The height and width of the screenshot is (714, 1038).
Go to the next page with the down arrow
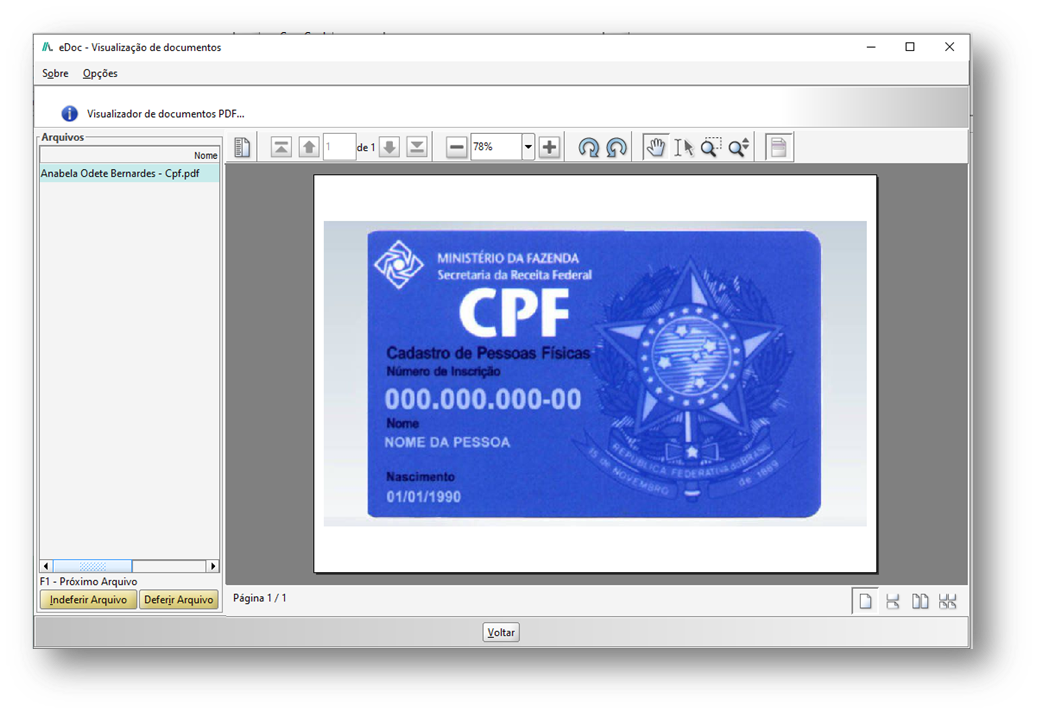tap(389, 147)
